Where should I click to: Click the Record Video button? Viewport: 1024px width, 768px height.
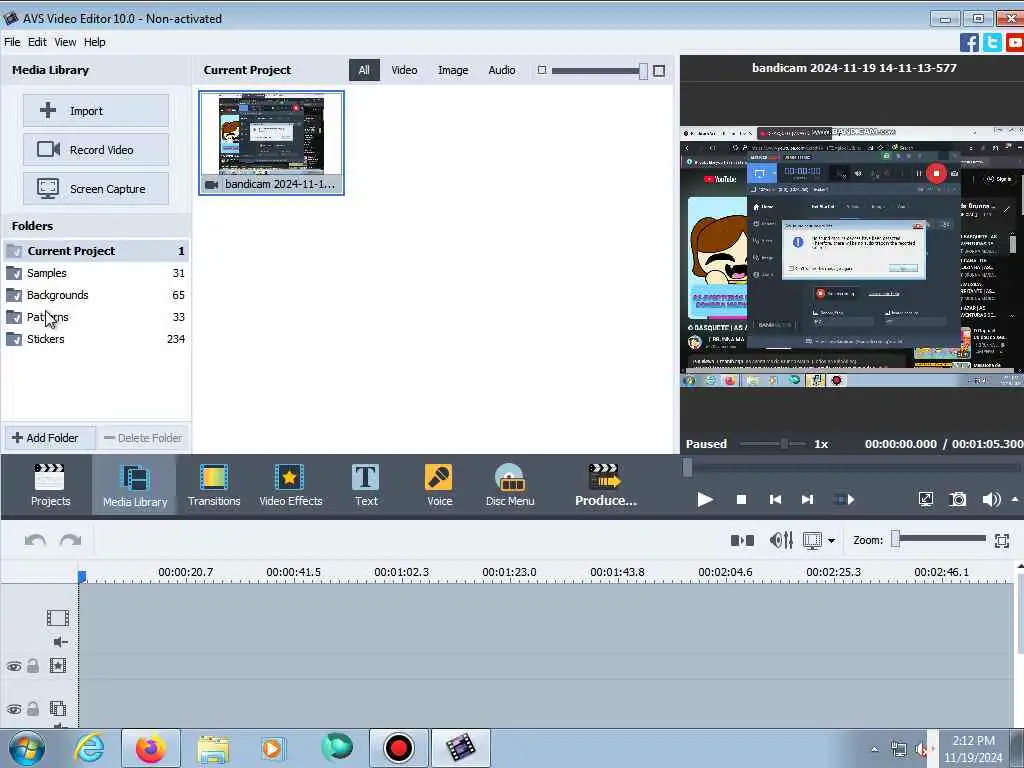(x=96, y=150)
